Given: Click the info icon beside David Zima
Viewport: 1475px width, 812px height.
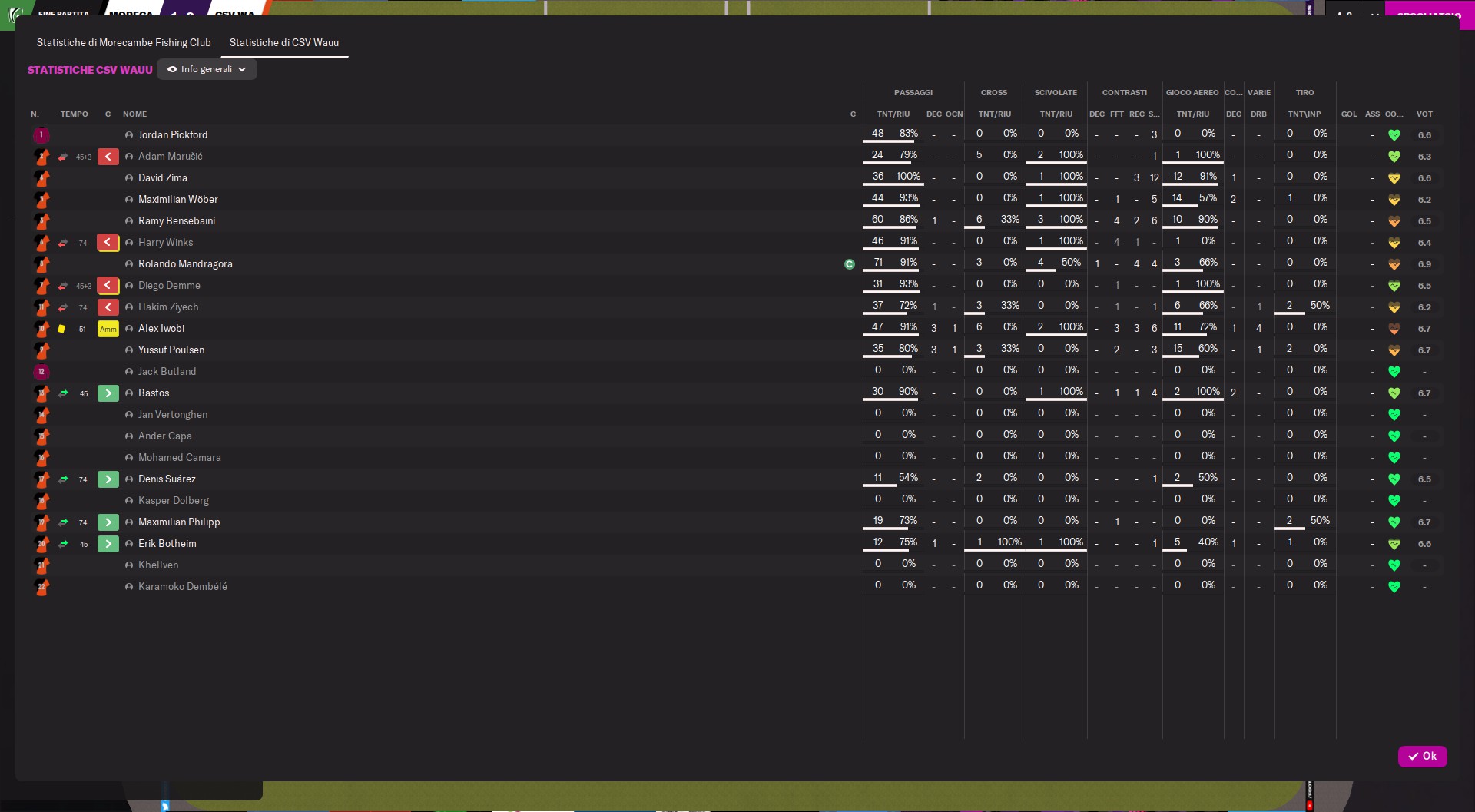Looking at the screenshot, I should 129,178.
